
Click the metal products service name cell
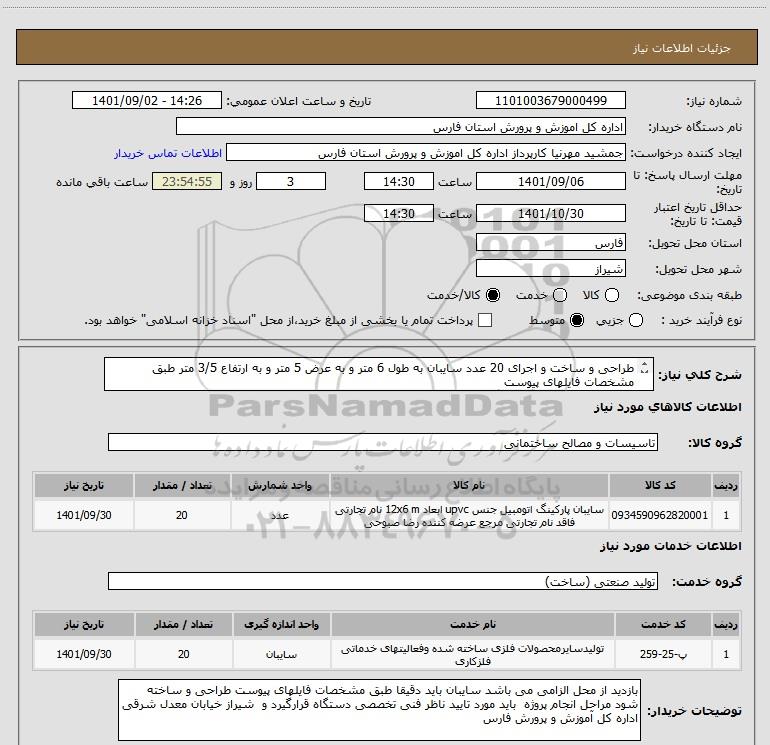473,654
